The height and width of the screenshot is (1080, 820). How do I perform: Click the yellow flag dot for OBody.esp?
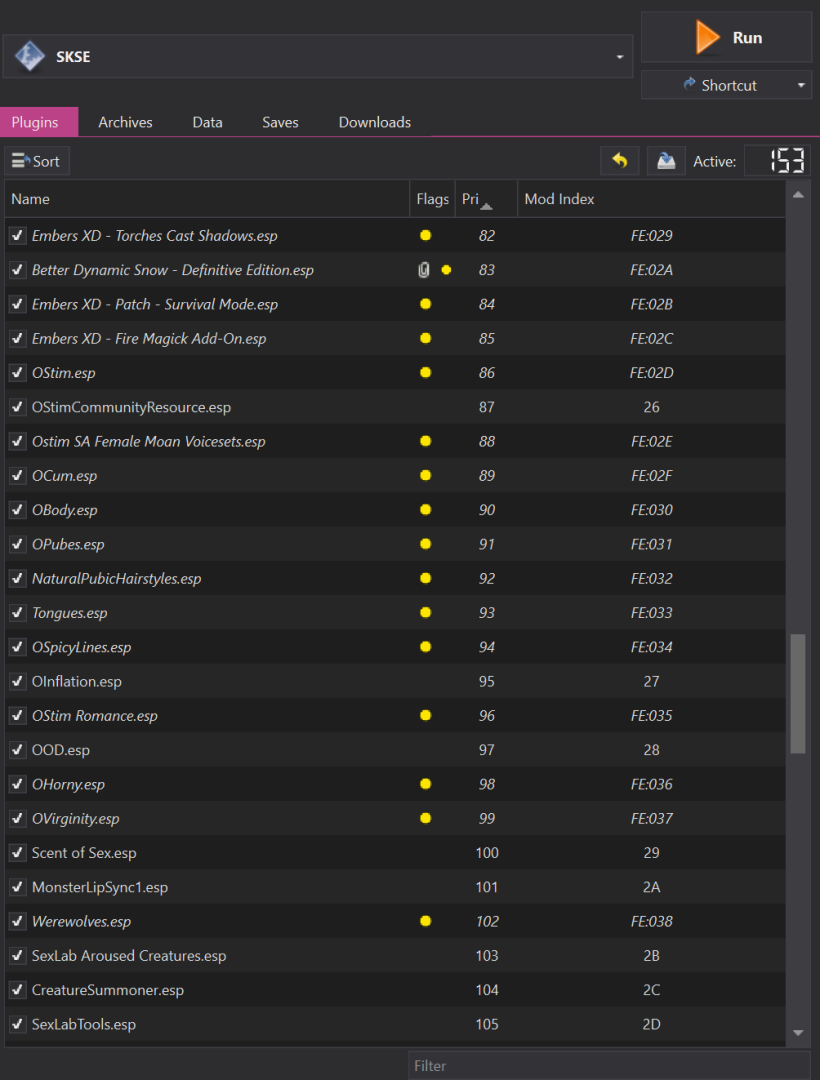425,510
